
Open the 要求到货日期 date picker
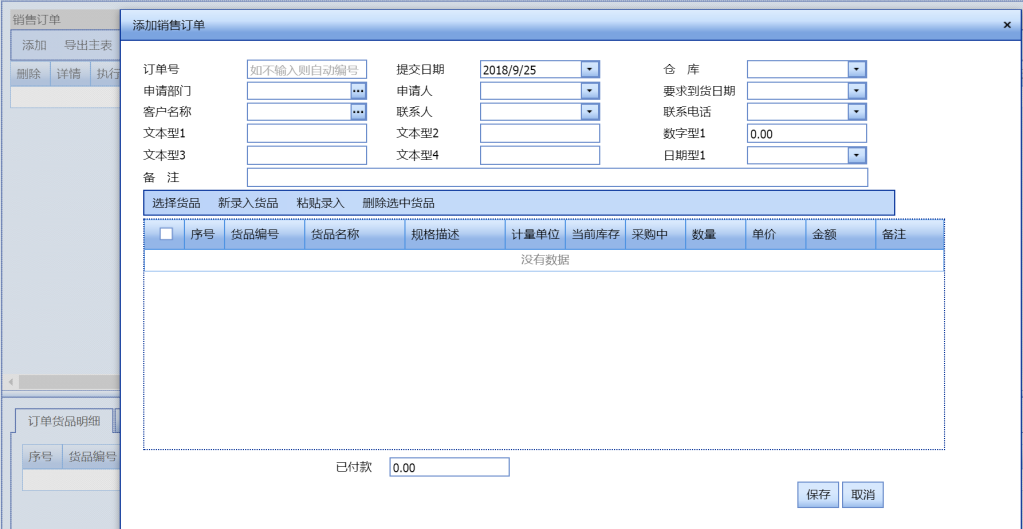click(856, 91)
